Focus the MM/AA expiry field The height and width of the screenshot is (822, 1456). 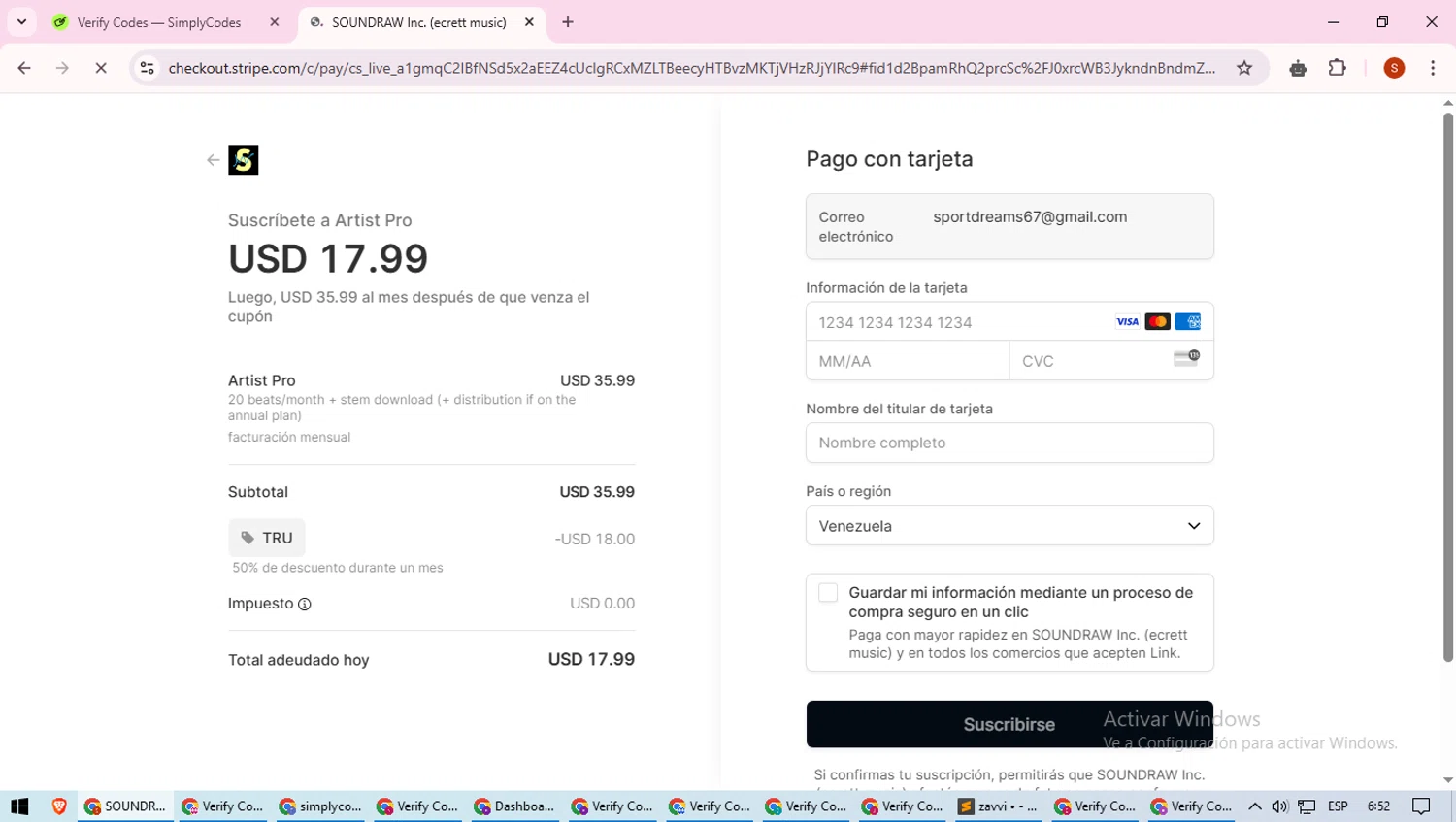[908, 361]
